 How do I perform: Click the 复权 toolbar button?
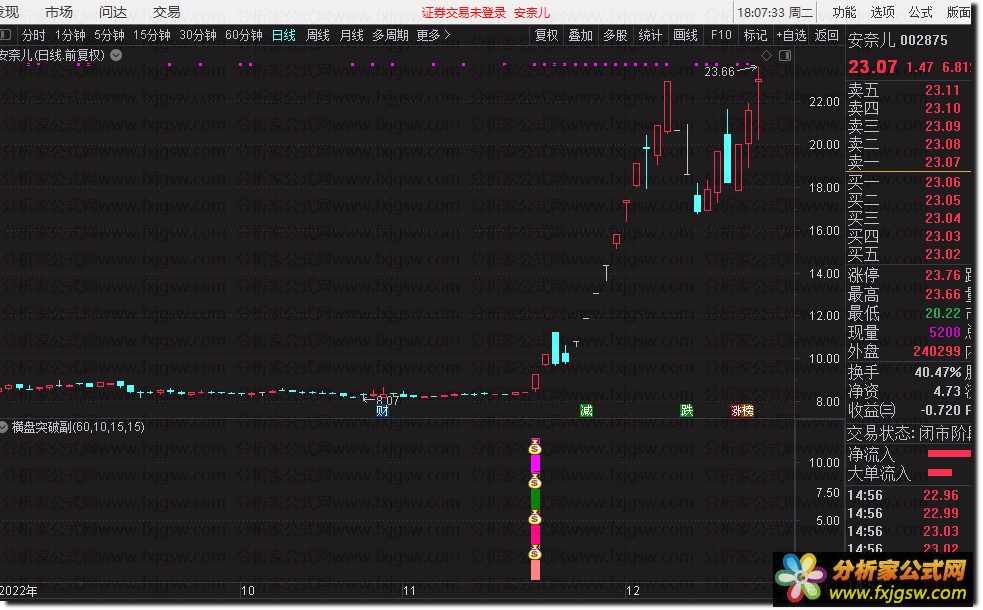point(547,35)
